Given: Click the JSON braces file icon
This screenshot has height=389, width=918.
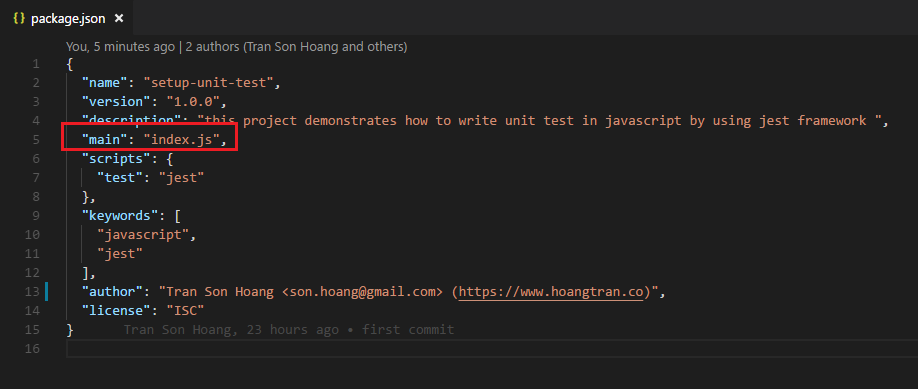Looking at the screenshot, I should click(19, 18).
